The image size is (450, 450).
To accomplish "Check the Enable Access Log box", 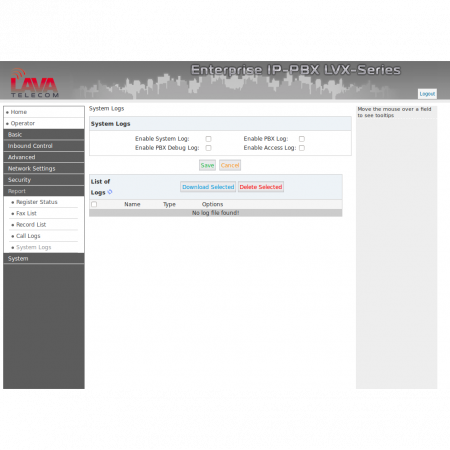I will 302,148.
